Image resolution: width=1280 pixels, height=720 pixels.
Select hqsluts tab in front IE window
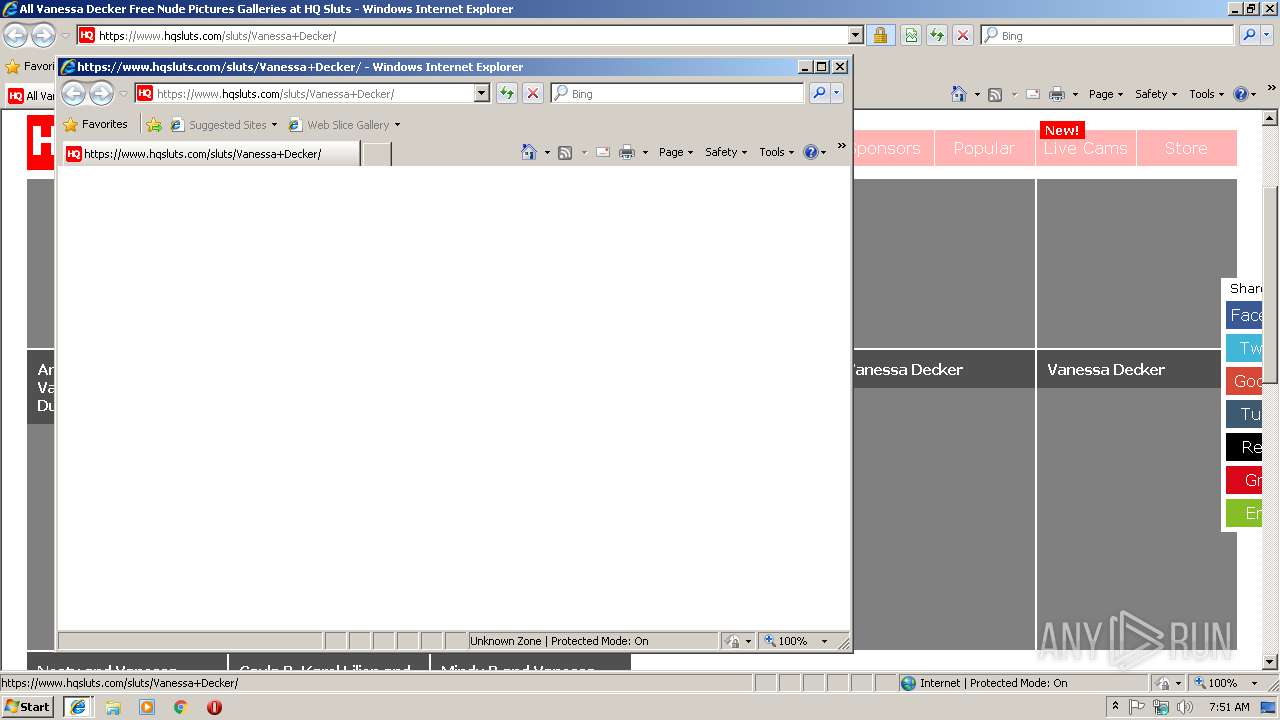(x=211, y=154)
